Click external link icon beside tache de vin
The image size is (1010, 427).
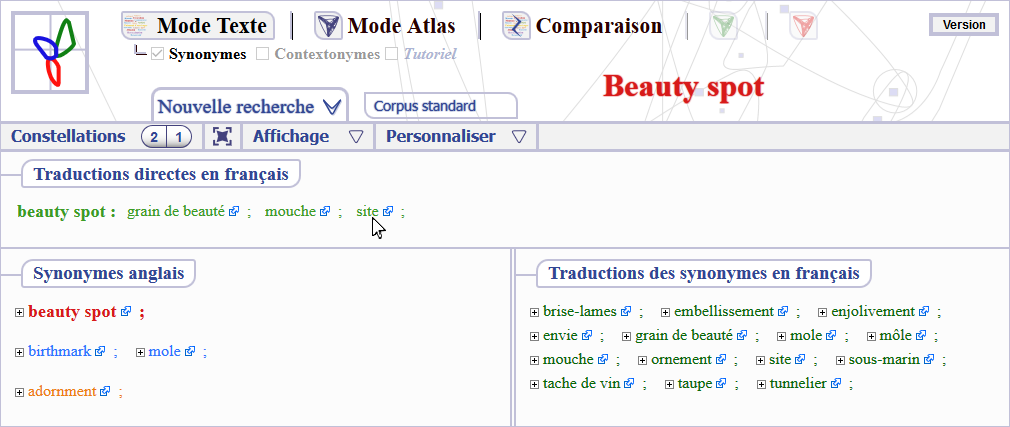627,384
